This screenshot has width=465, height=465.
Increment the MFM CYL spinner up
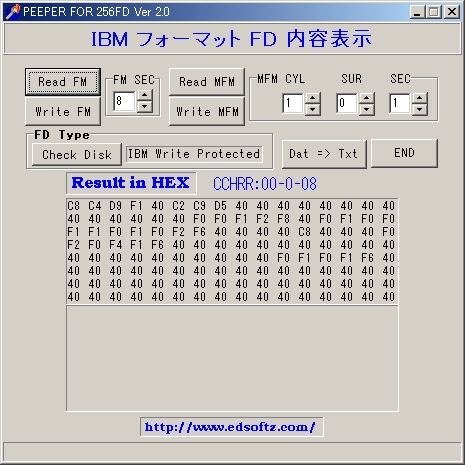[x=313, y=98]
